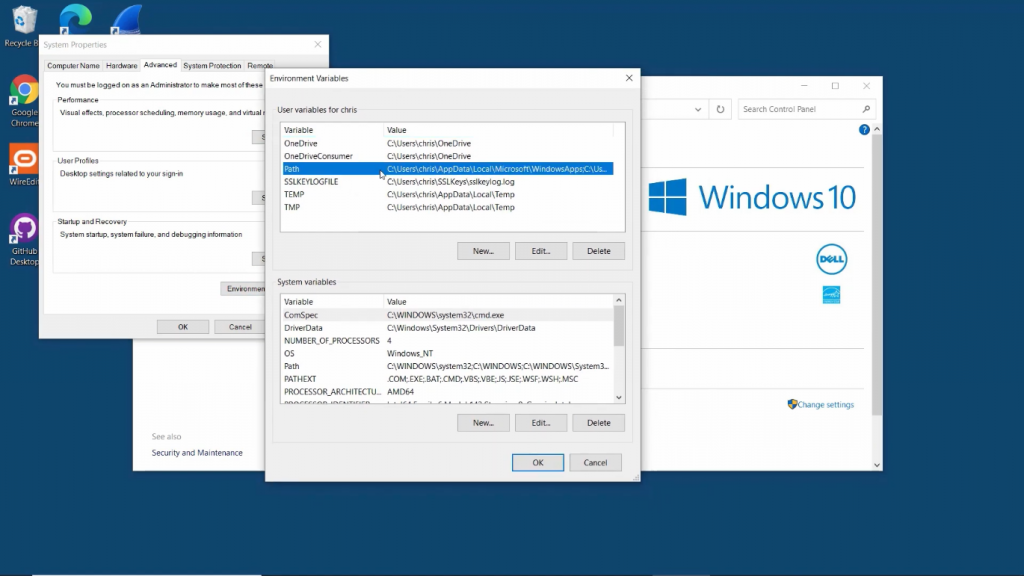Click the Control Panel refresh icon

click(x=720, y=109)
